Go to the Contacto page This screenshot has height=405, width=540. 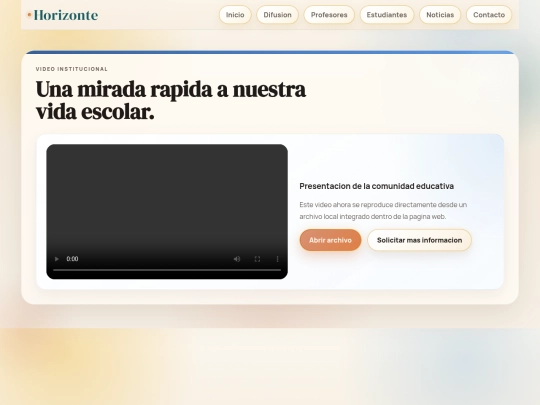(x=489, y=15)
